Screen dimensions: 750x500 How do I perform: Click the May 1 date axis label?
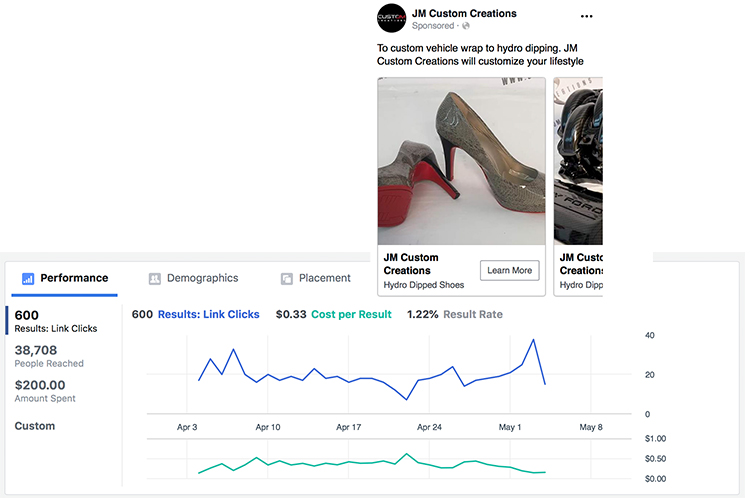point(510,427)
